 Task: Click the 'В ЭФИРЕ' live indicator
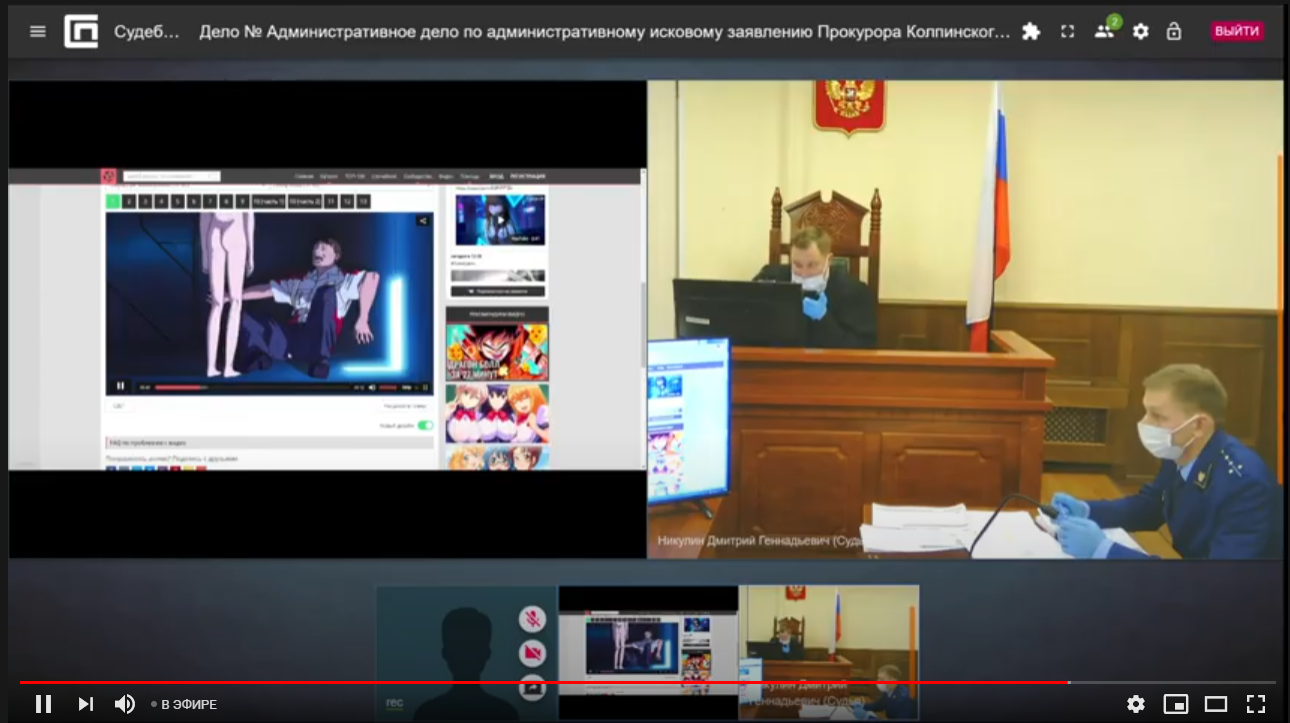[184, 704]
